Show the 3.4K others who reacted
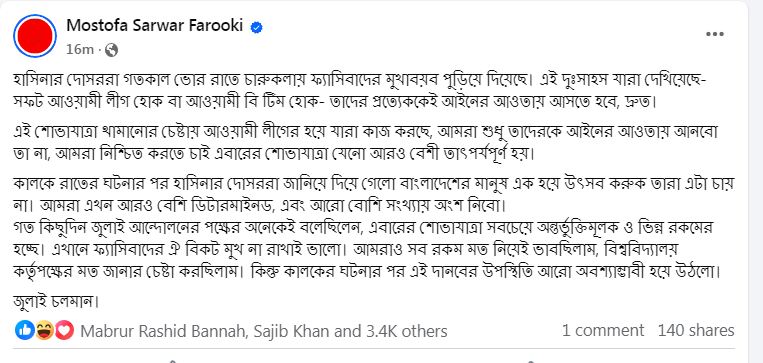Screen dimensions: 763x363 pos(407,331)
